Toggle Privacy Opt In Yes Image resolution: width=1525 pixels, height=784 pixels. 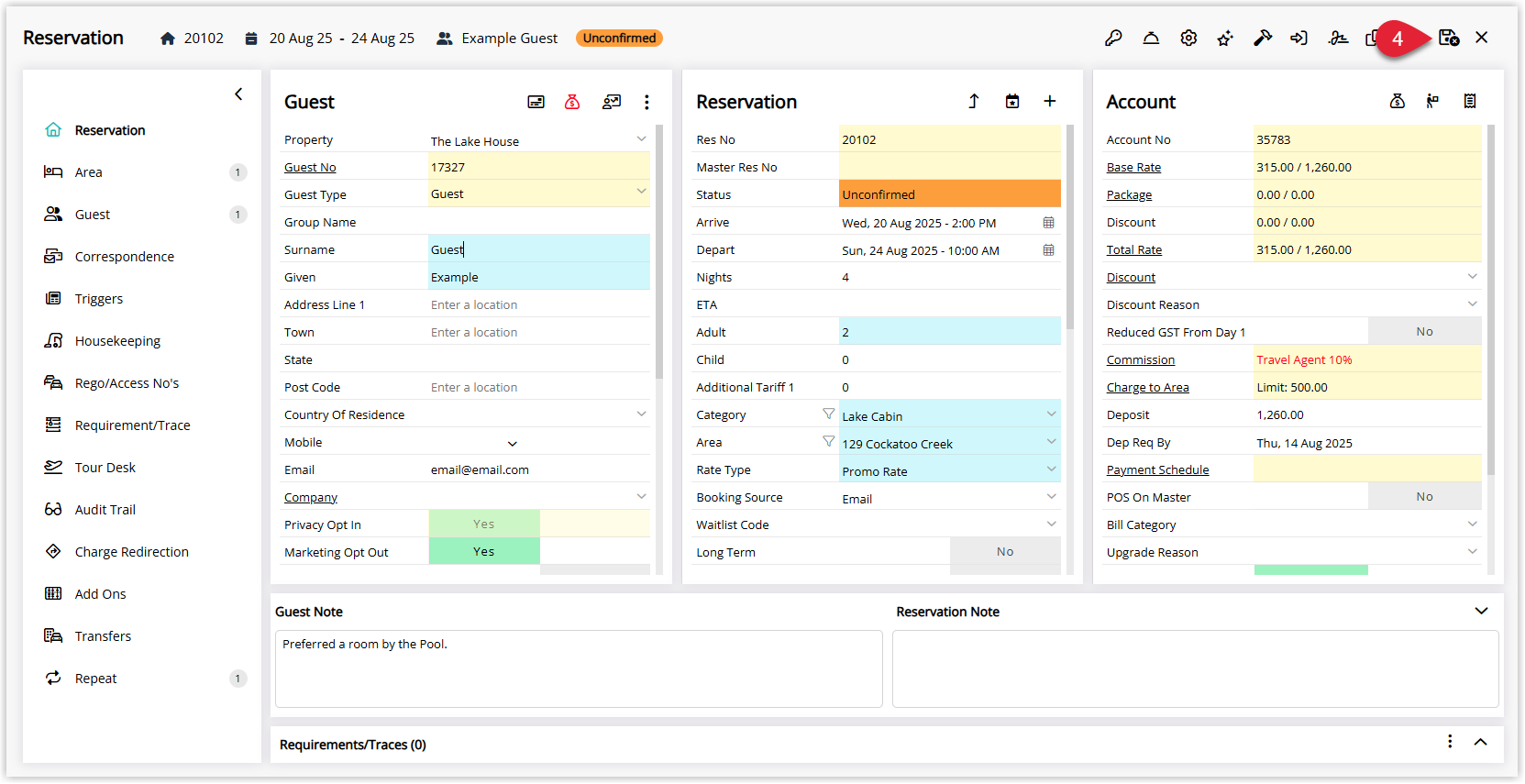pos(484,524)
